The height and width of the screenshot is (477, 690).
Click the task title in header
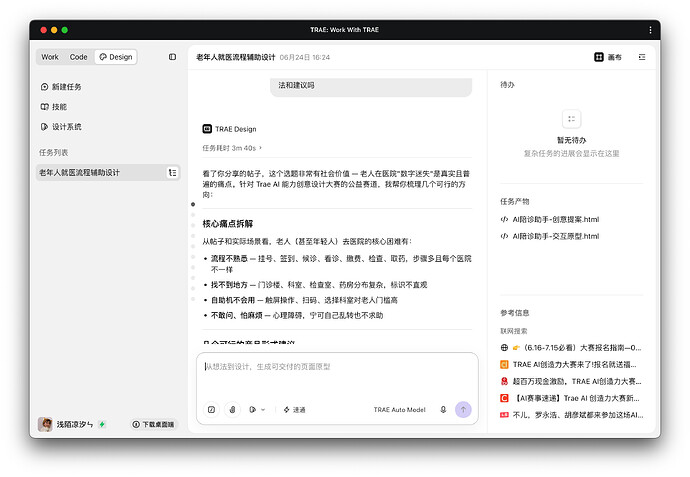point(235,57)
